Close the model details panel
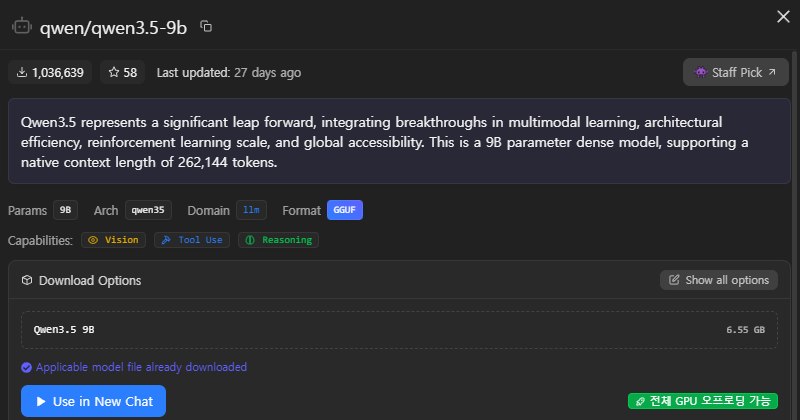The image size is (800, 420). coord(782,16)
